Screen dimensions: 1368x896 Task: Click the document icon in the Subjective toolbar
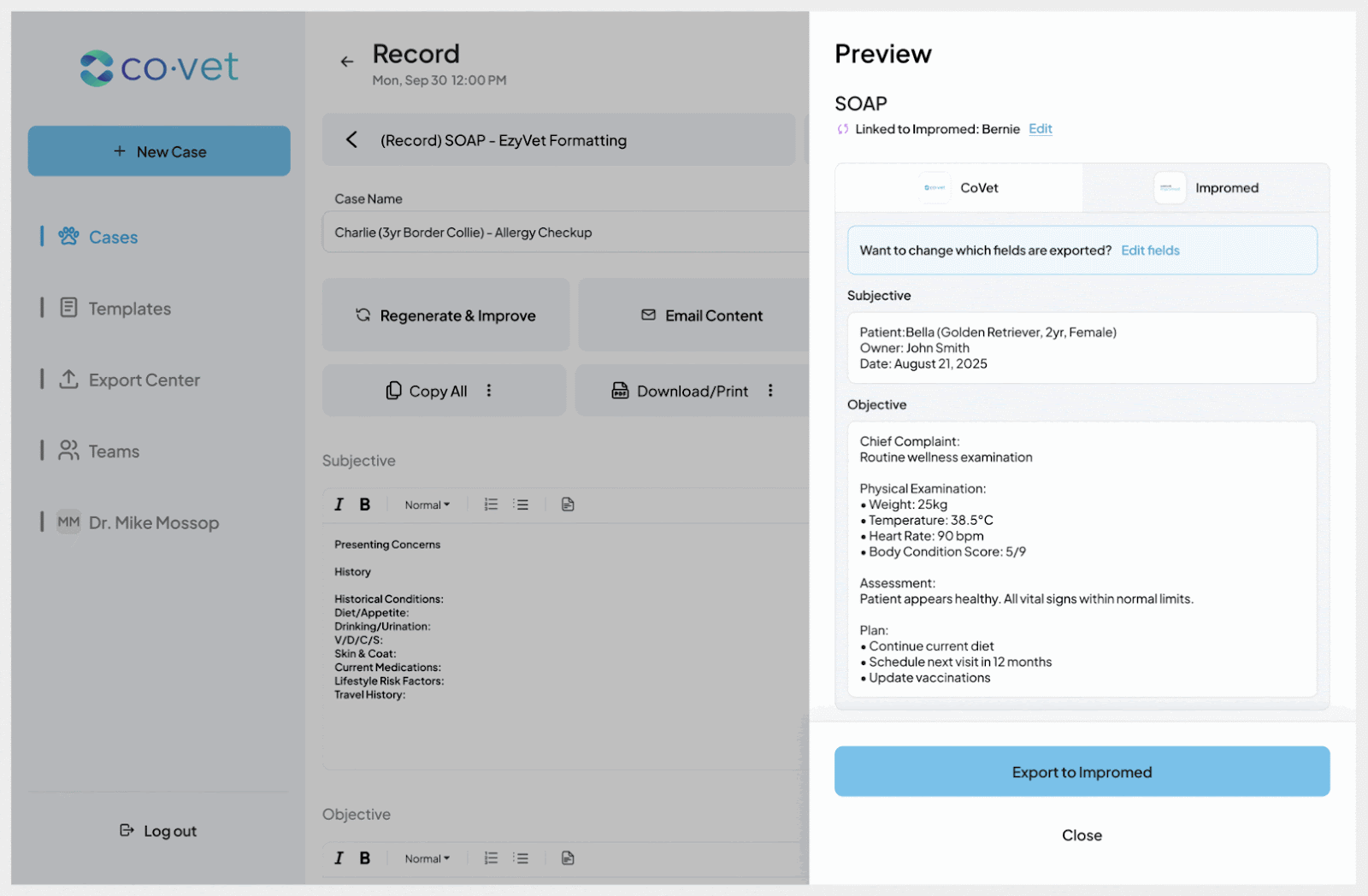568,504
